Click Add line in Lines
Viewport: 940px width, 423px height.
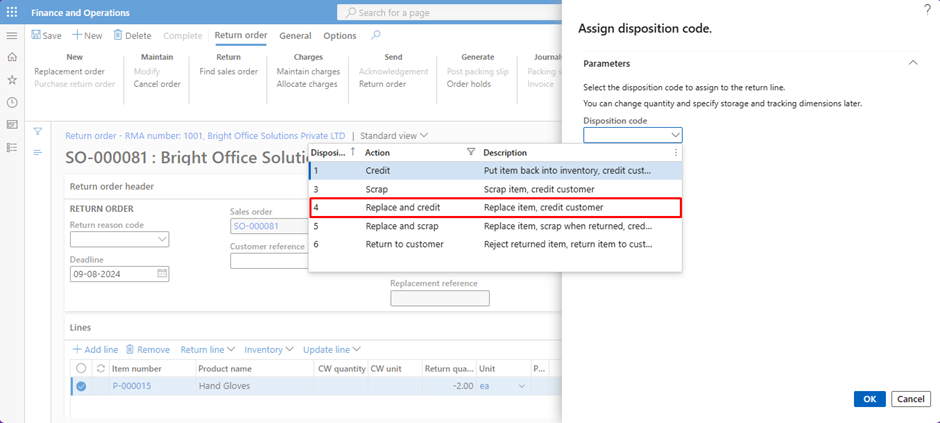pyautogui.click(x=95, y=349)
